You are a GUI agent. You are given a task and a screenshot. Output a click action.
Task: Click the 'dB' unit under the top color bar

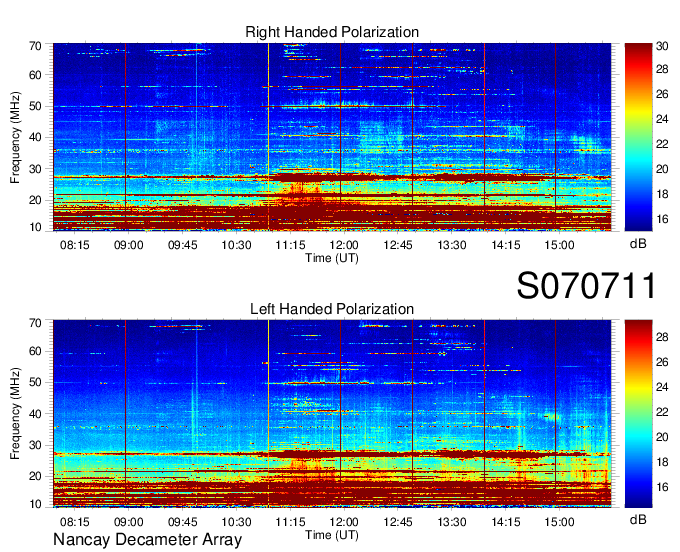(638, 244)
